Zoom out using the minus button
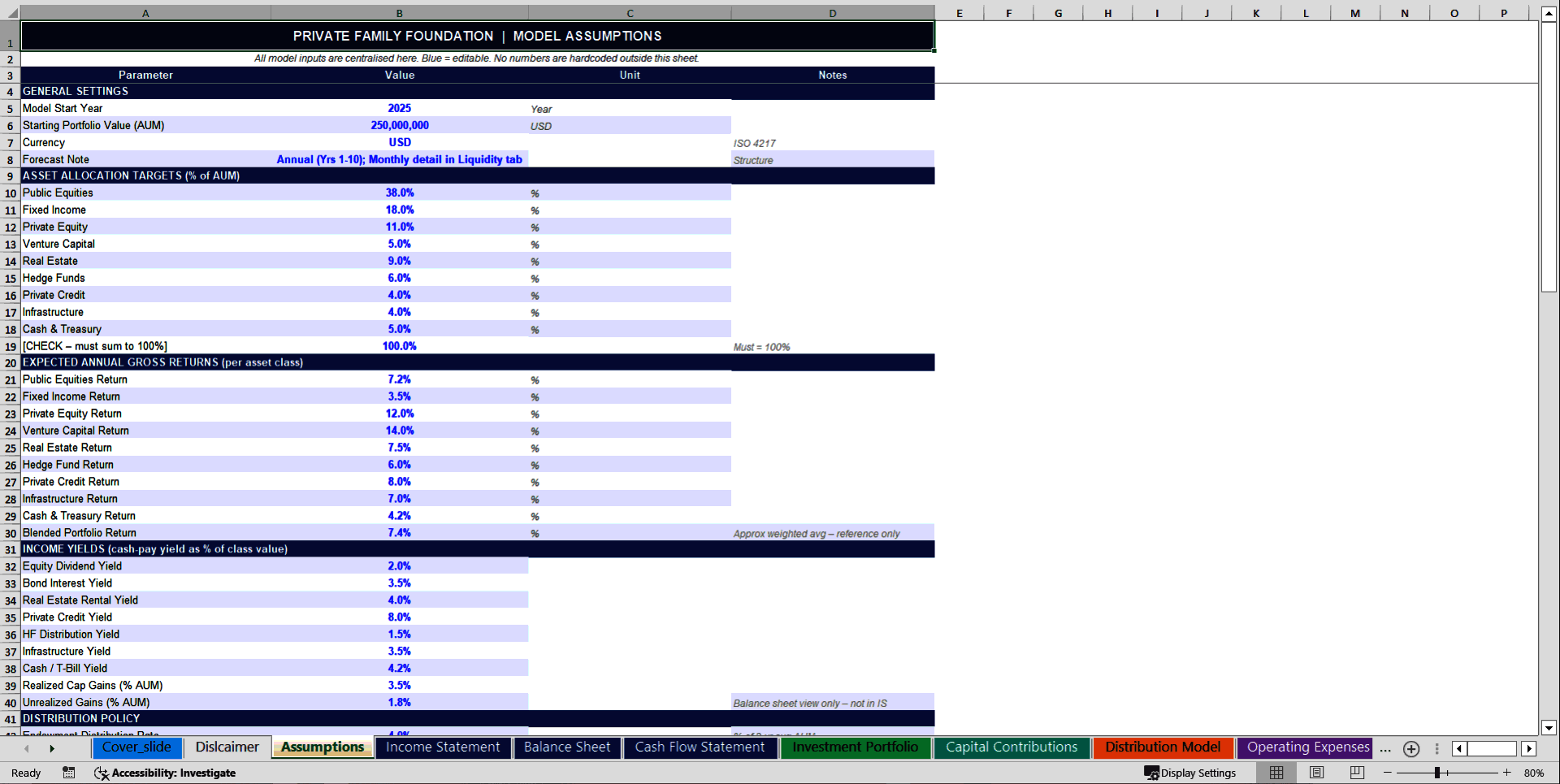Viewport: 1560px width, 784px height. pyautogui.click(x=1389, y=773)
